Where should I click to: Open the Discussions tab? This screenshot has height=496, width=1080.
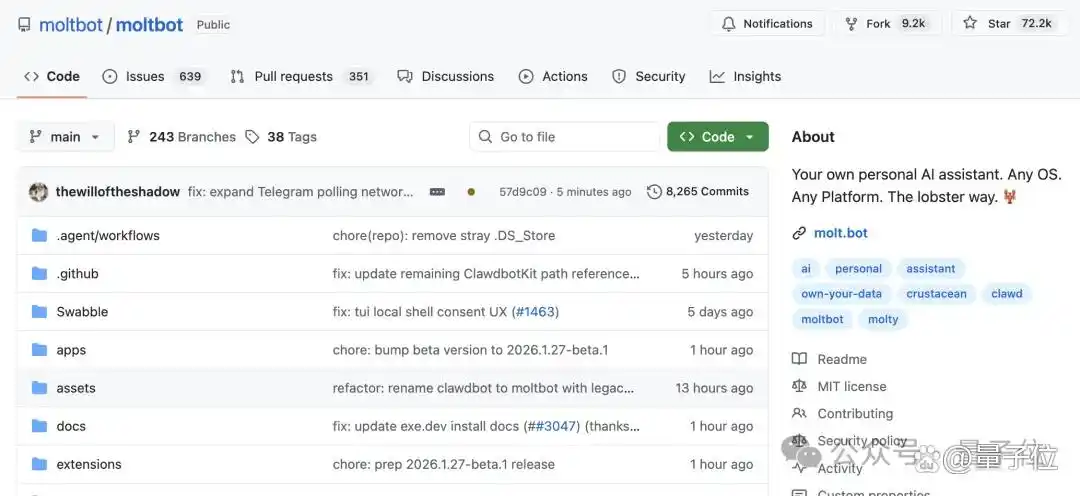pyautogui.click(x=446, y=76)
